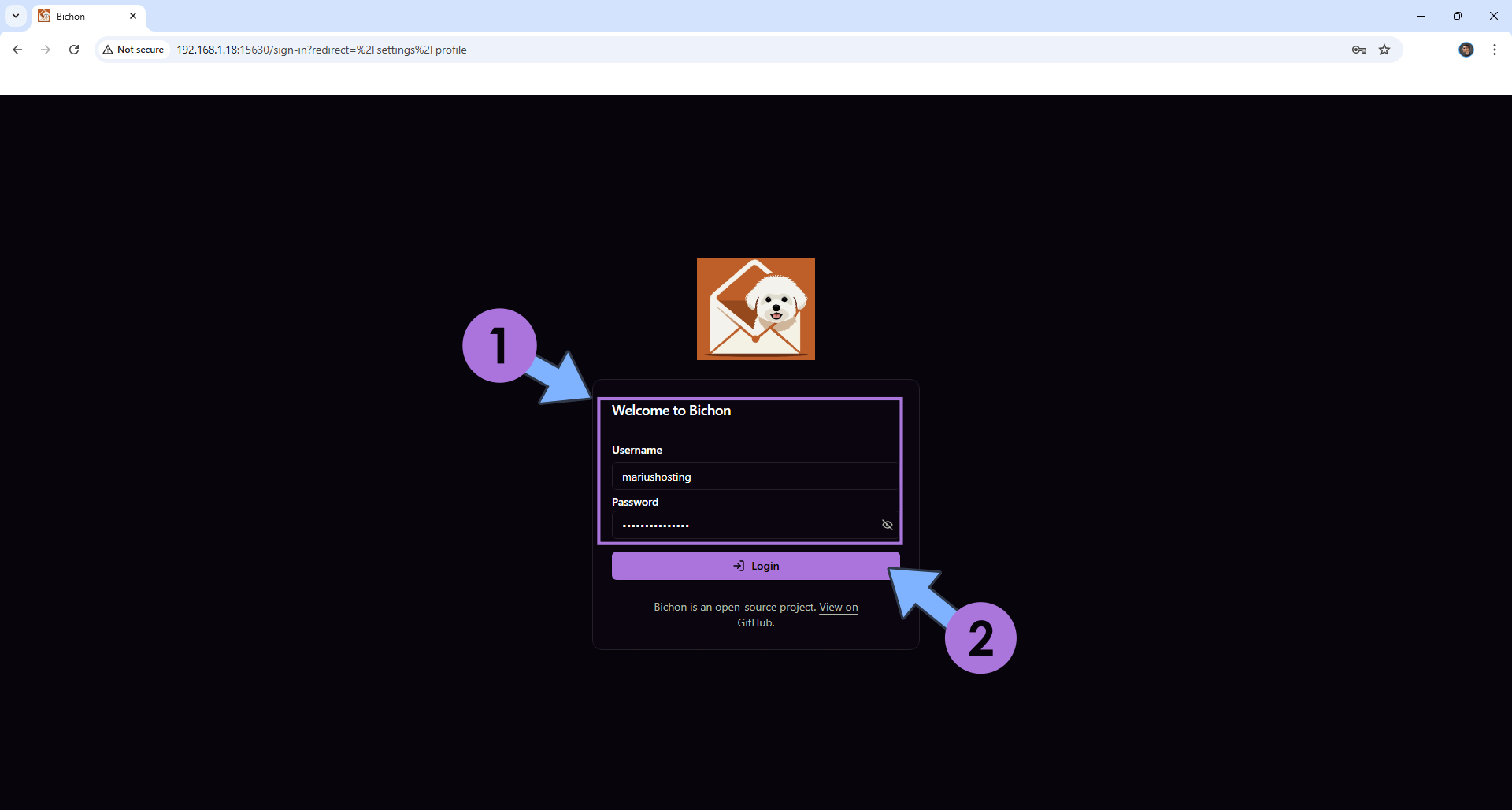Restore down the browser window
The width and height of the screenshot is (1512, 810).
click(x=1457, y=16)
